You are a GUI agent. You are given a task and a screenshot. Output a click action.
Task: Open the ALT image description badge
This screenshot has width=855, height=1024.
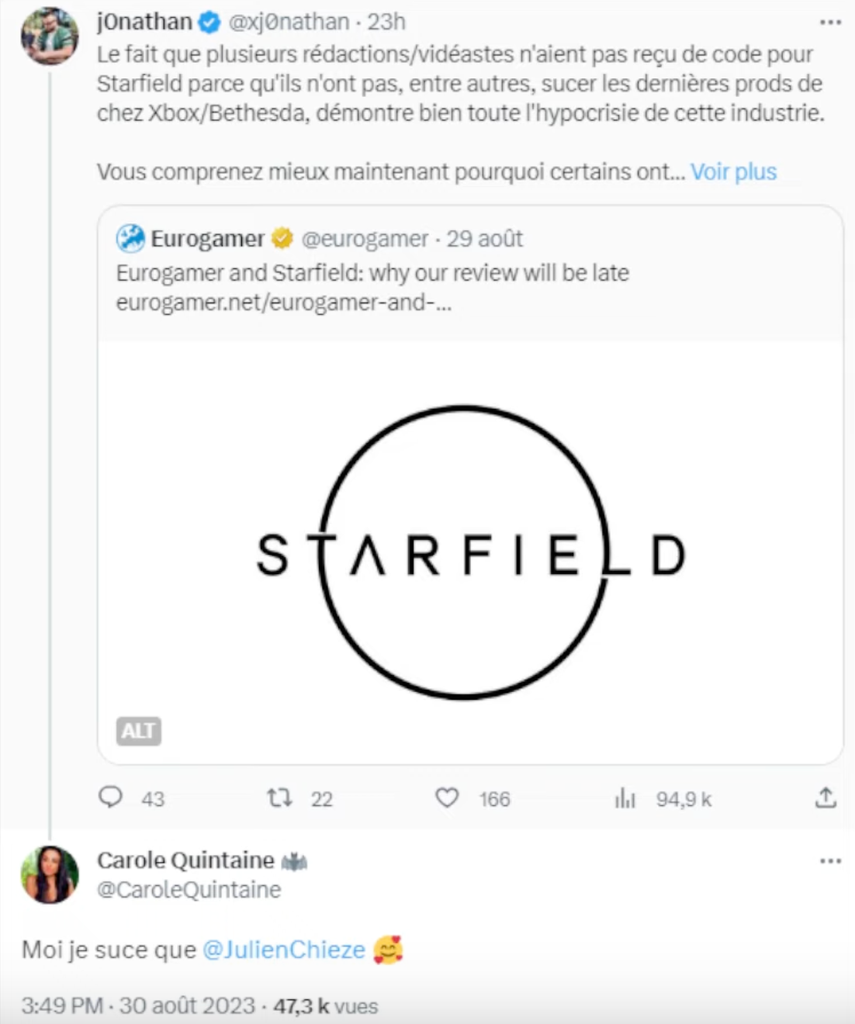[138, 731]
